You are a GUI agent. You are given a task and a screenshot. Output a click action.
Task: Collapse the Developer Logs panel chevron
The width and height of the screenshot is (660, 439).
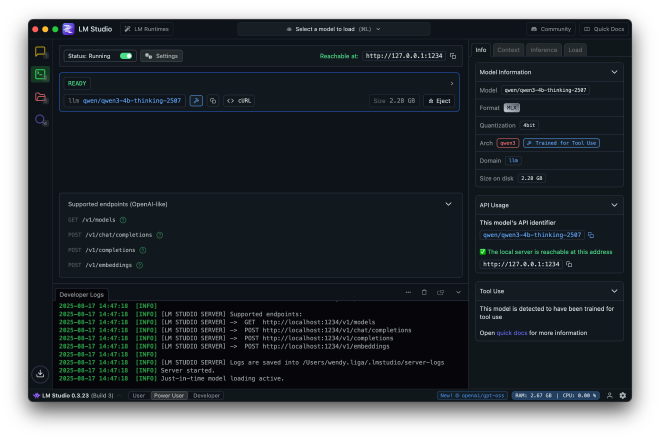458,292
